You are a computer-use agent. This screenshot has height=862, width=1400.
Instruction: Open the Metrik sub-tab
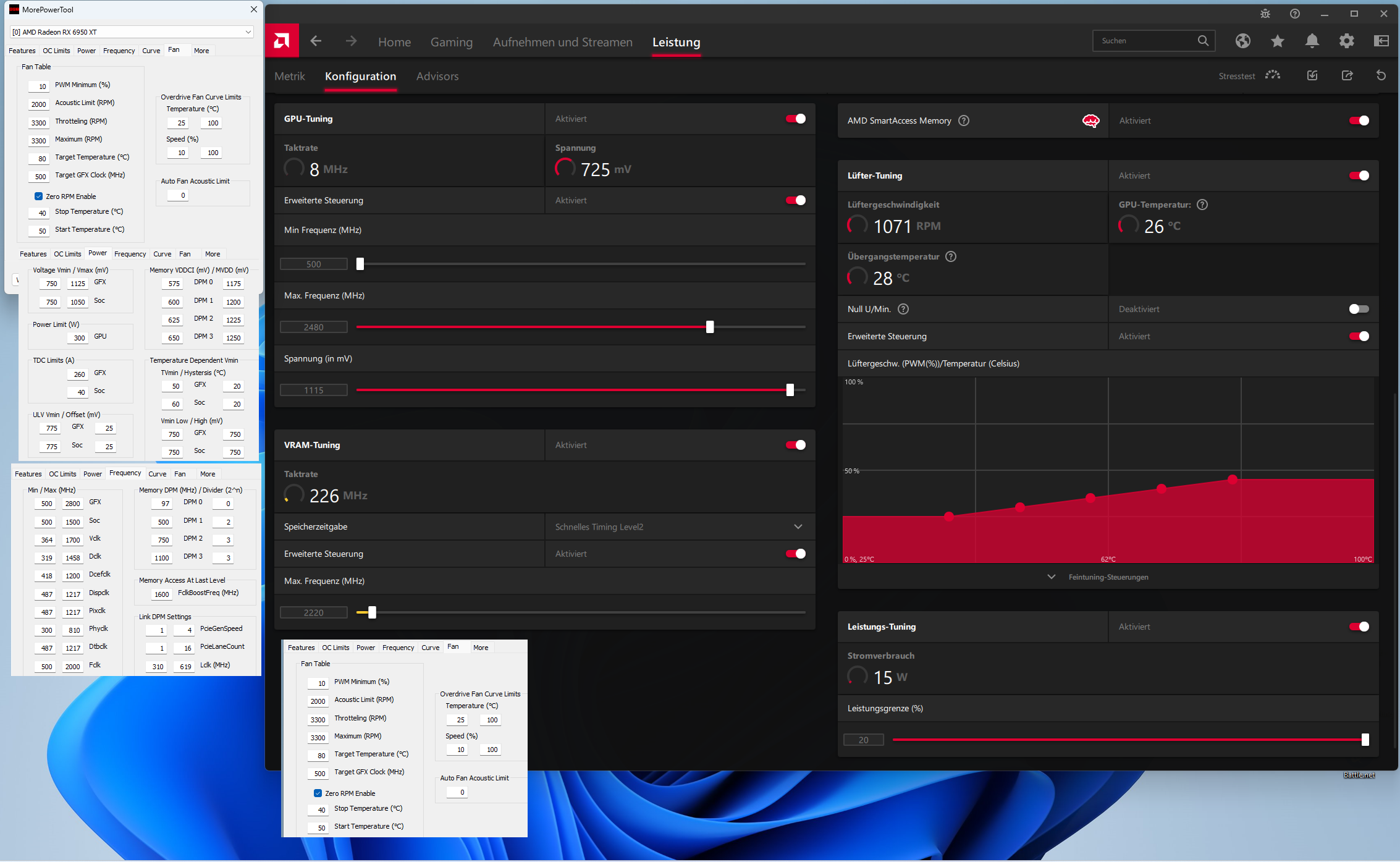point(289,76)
